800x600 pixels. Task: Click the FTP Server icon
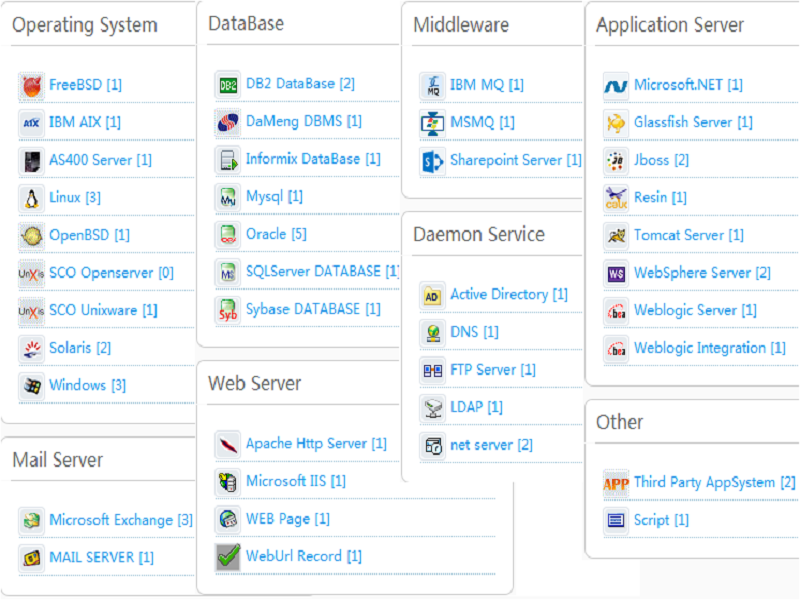[433, 370]
